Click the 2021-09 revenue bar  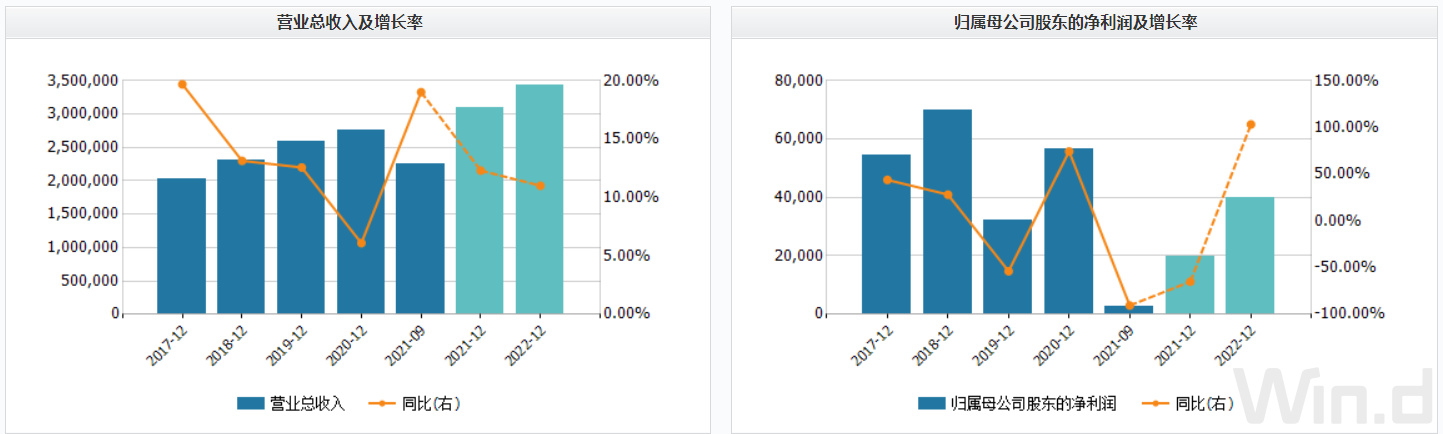tap(420, 238)
